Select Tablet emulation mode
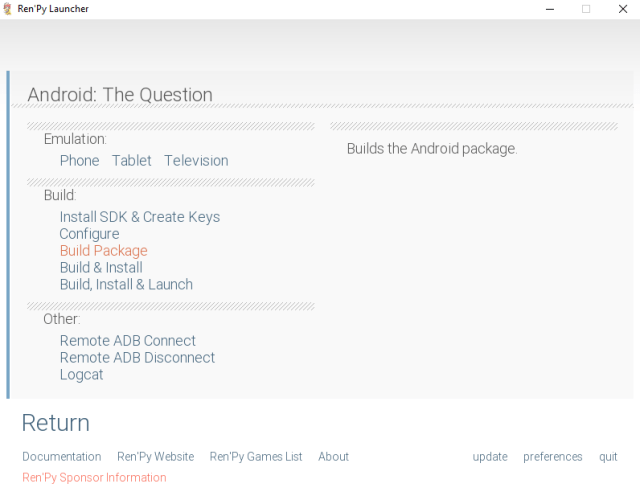This screenshot has width=640, height=496. (132, 161)
